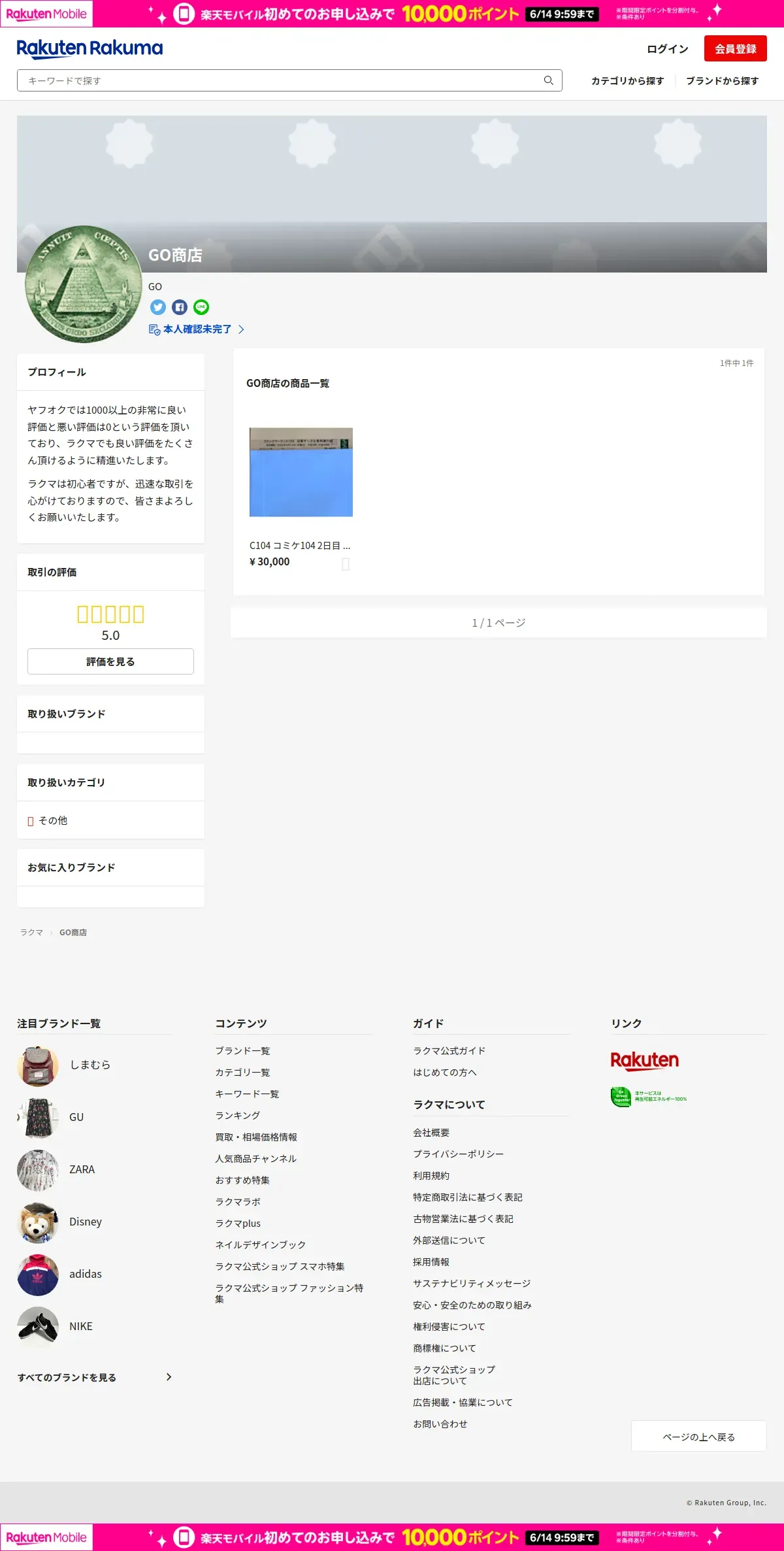Open adidas brand thumbnail

tap(38, 1274)
